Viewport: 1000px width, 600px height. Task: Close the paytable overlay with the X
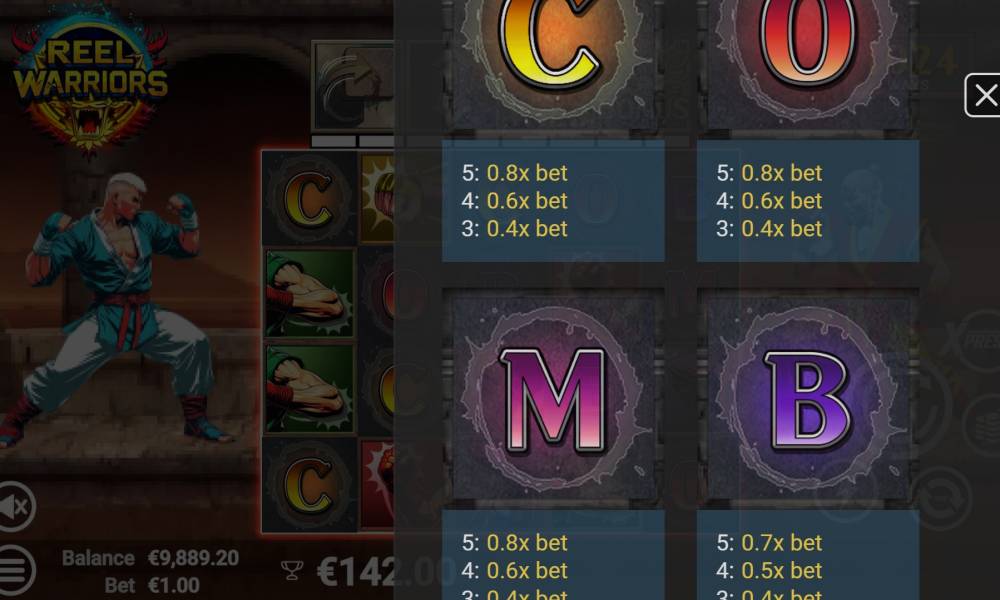tap(983, 96)
